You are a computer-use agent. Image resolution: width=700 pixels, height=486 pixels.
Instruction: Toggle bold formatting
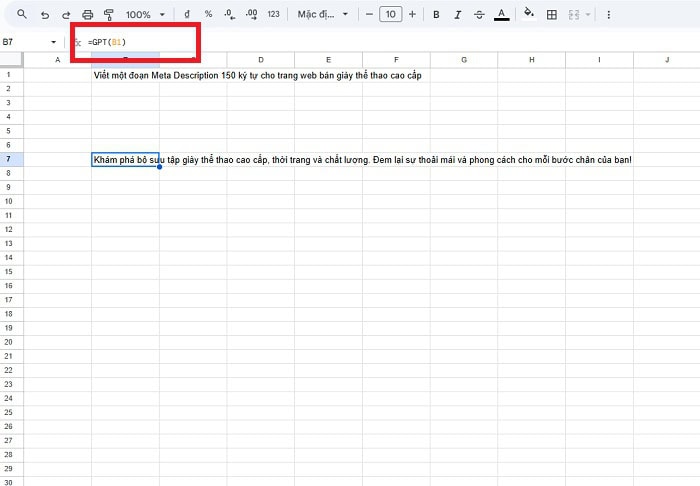(436, 14)
